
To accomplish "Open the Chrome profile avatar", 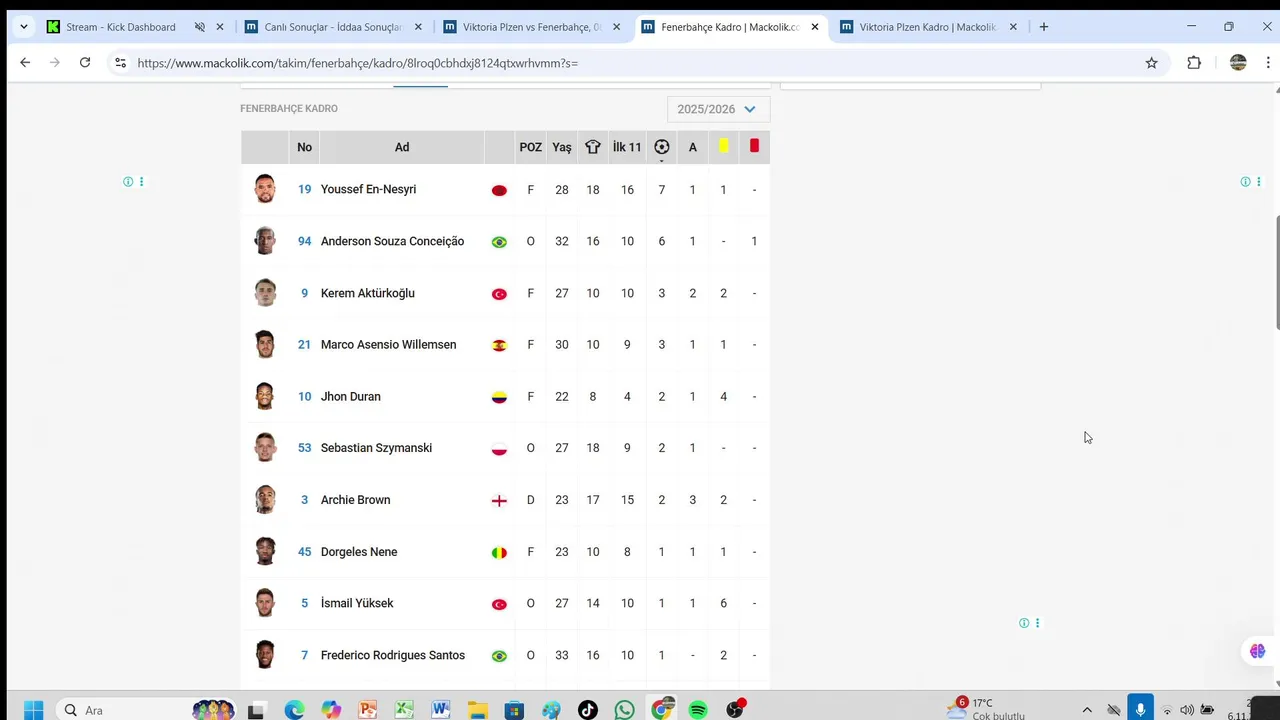I will (x=1238, y=62).
